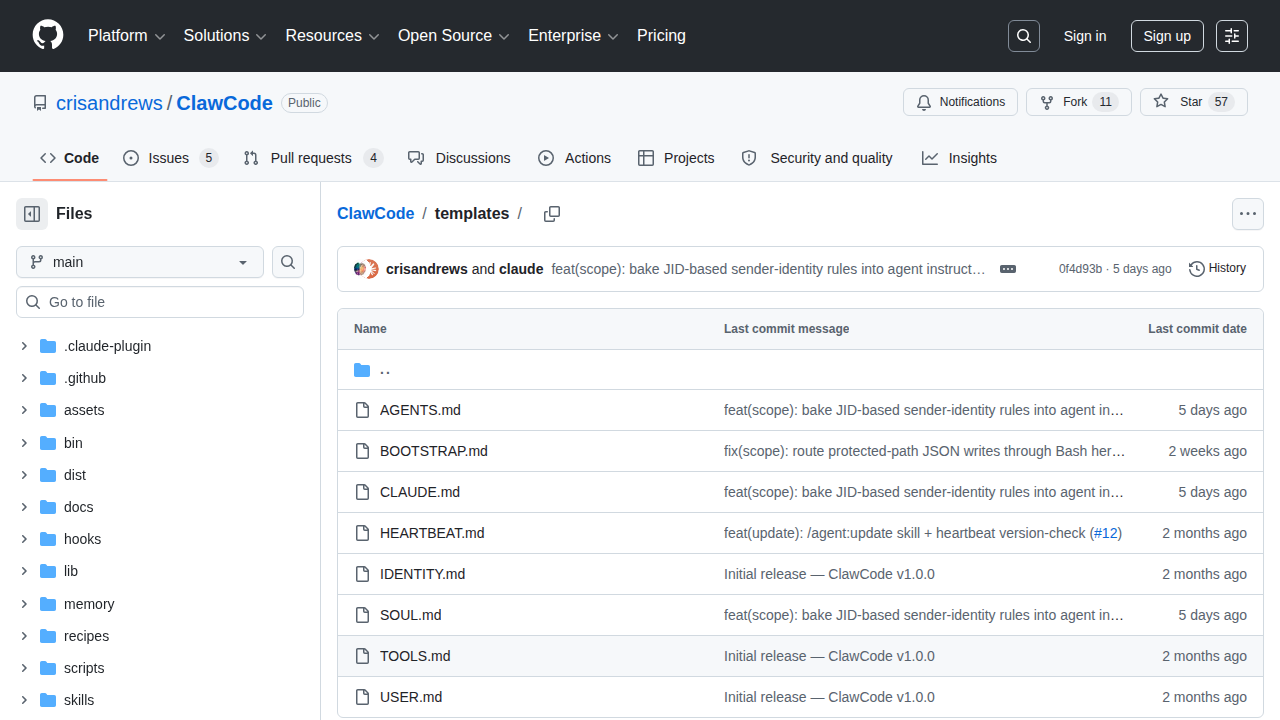Click the AGENTS.md file icon

pyautogui.click(x=362, y=410)
